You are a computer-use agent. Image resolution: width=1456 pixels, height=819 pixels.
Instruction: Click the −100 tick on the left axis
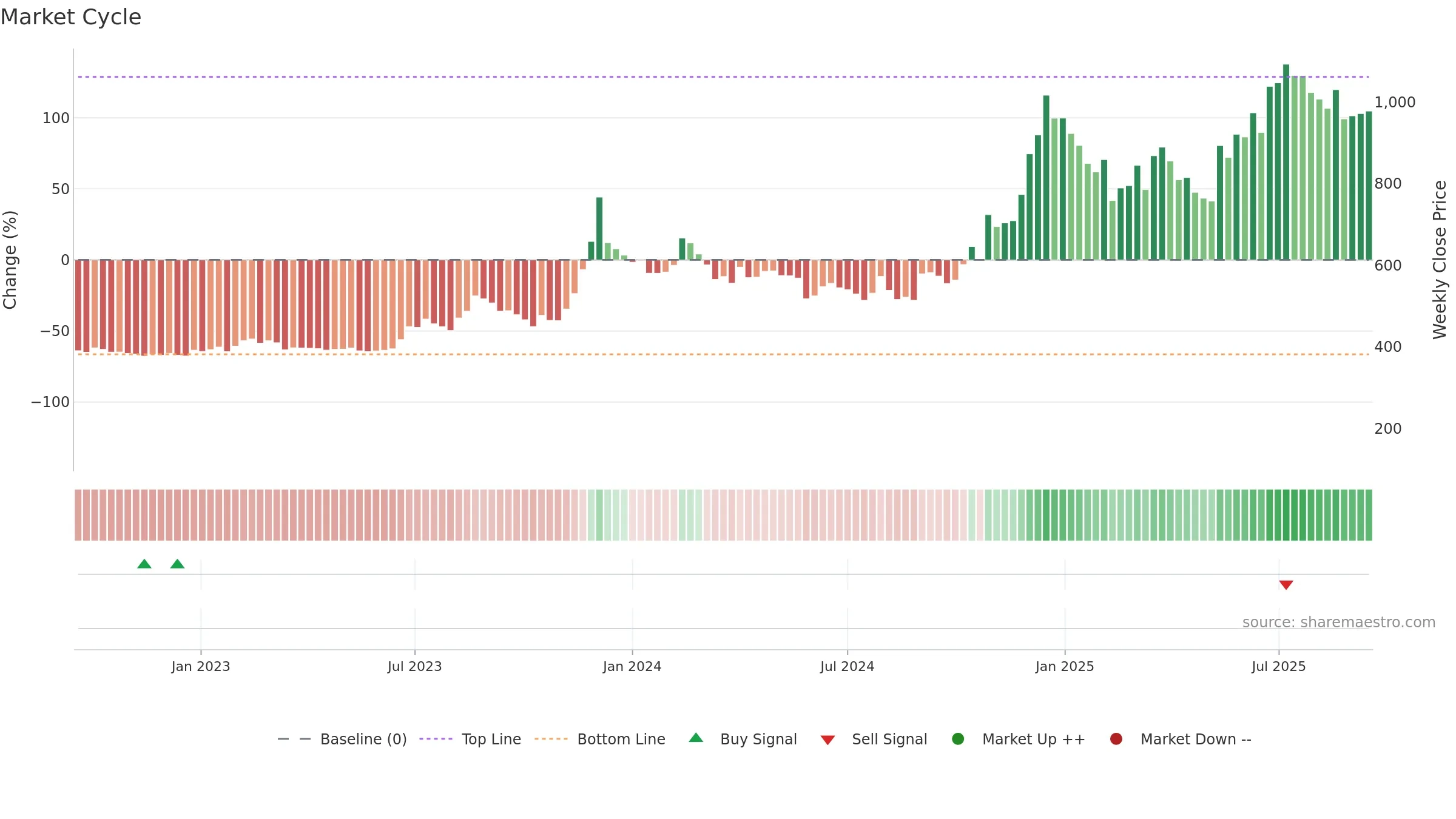tap(50, 402)
